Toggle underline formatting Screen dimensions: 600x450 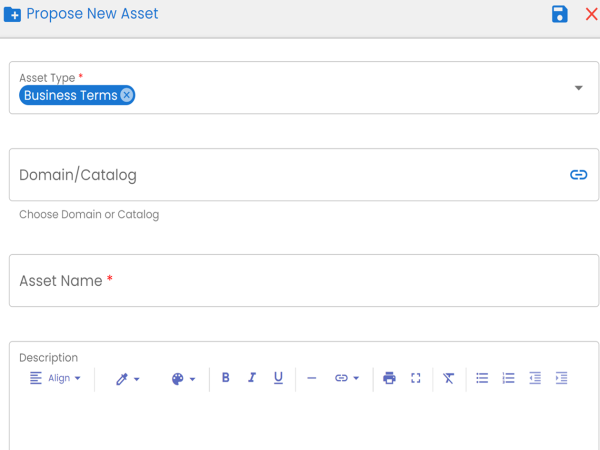coord(278,378)
